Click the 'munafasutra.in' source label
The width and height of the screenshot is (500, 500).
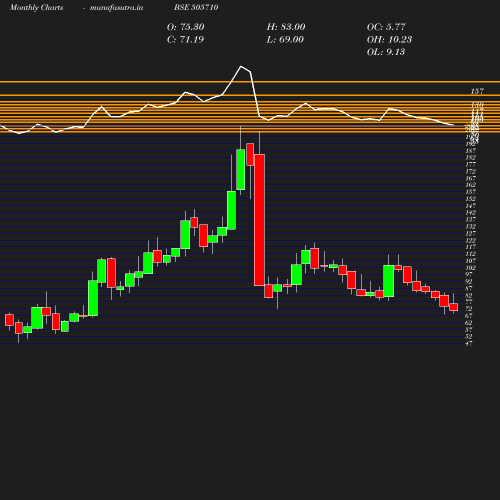click(116, 7)
